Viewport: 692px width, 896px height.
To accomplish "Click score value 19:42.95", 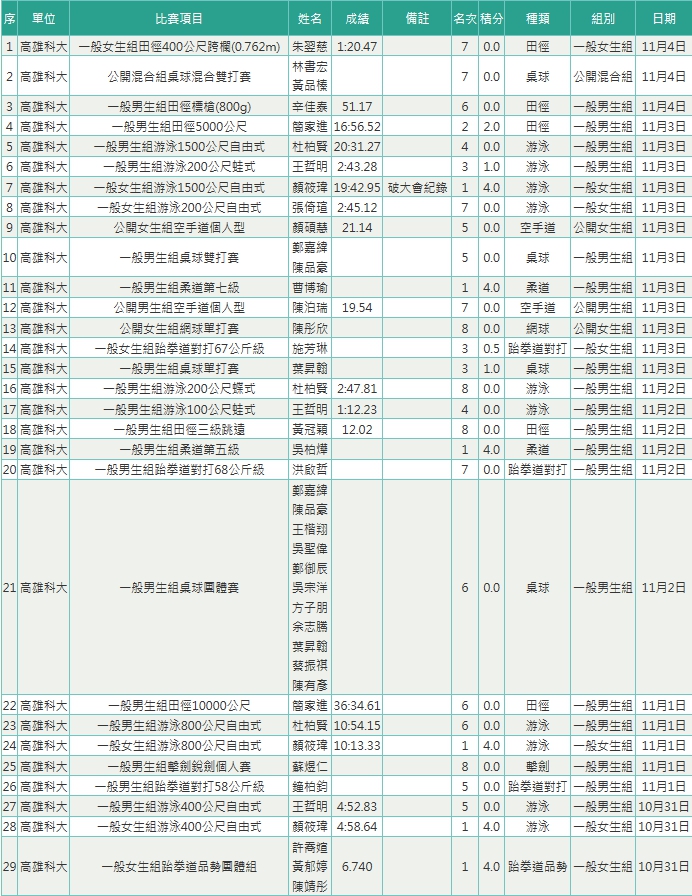I will (357, 187).
